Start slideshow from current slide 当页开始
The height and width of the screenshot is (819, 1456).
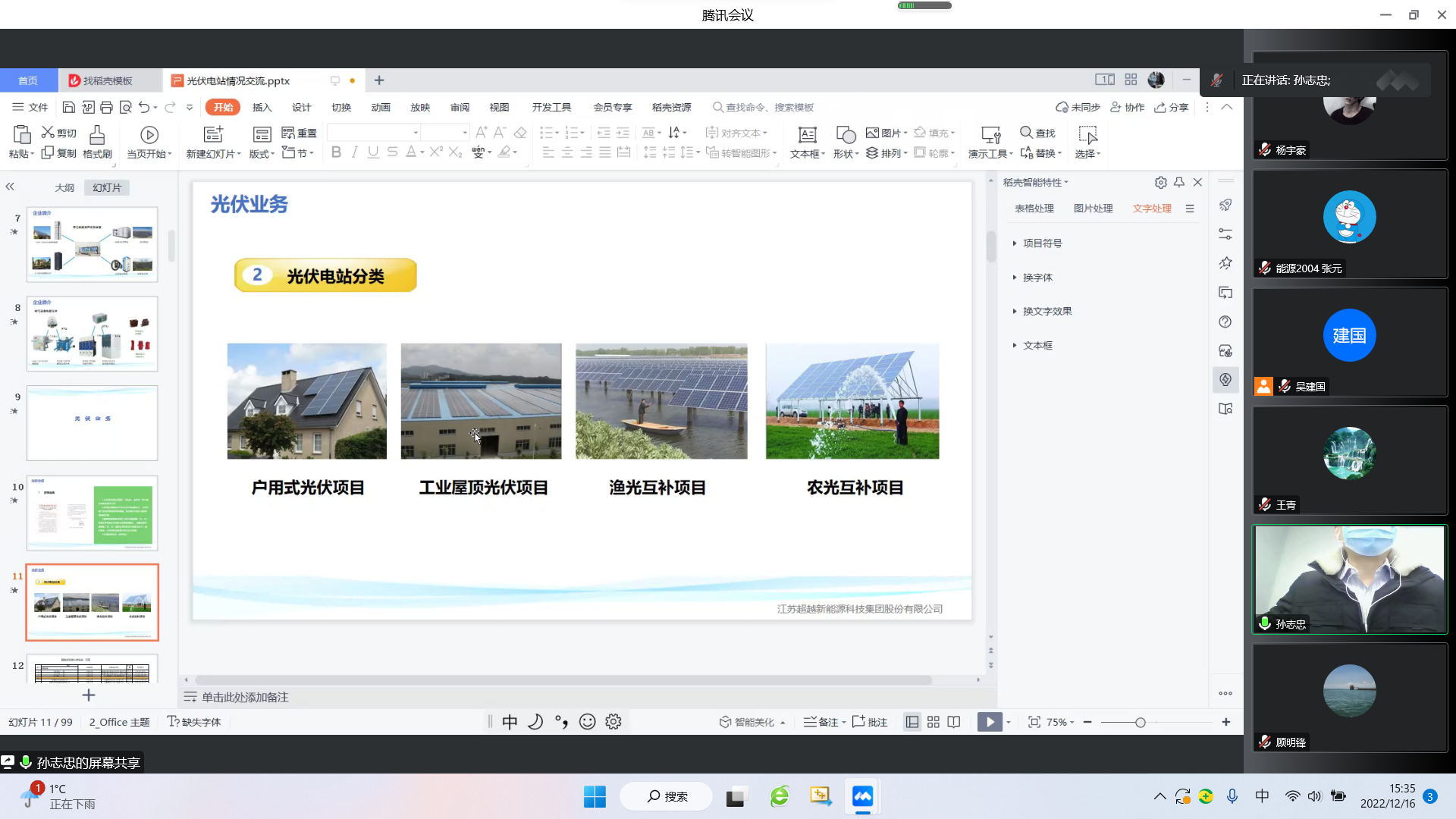click(149, 136)
